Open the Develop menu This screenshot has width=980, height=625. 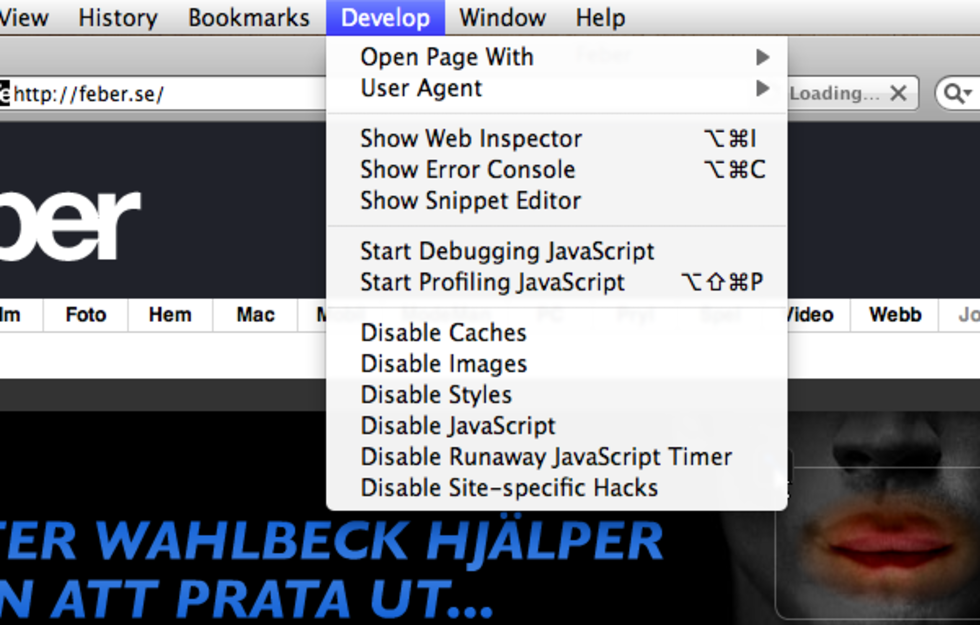(385, 17)
